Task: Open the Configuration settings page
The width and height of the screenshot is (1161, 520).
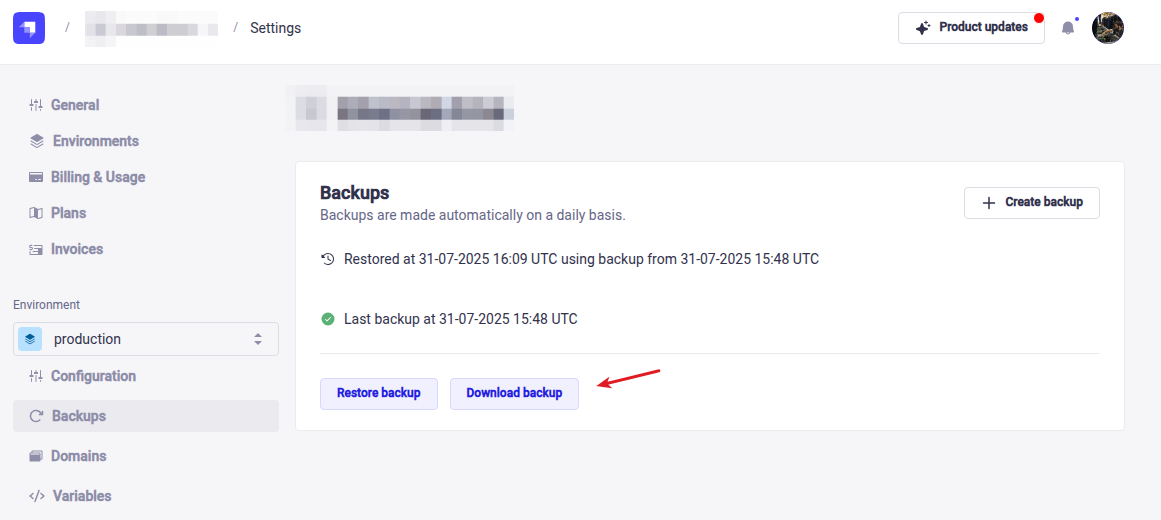Action: [93, 376]
